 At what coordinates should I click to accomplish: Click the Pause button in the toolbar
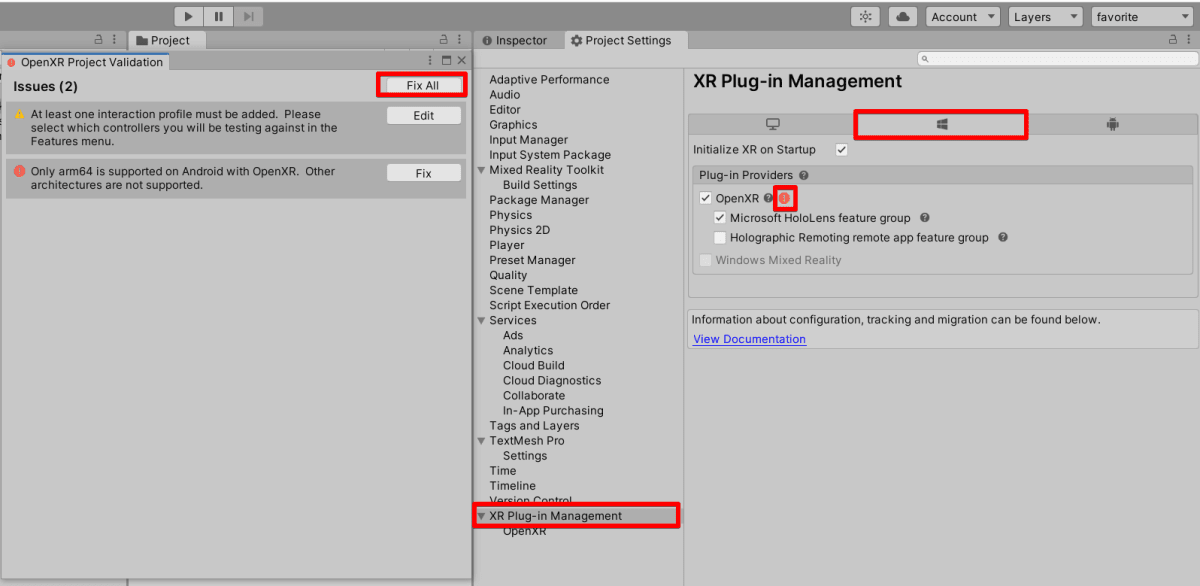[219, 16]
